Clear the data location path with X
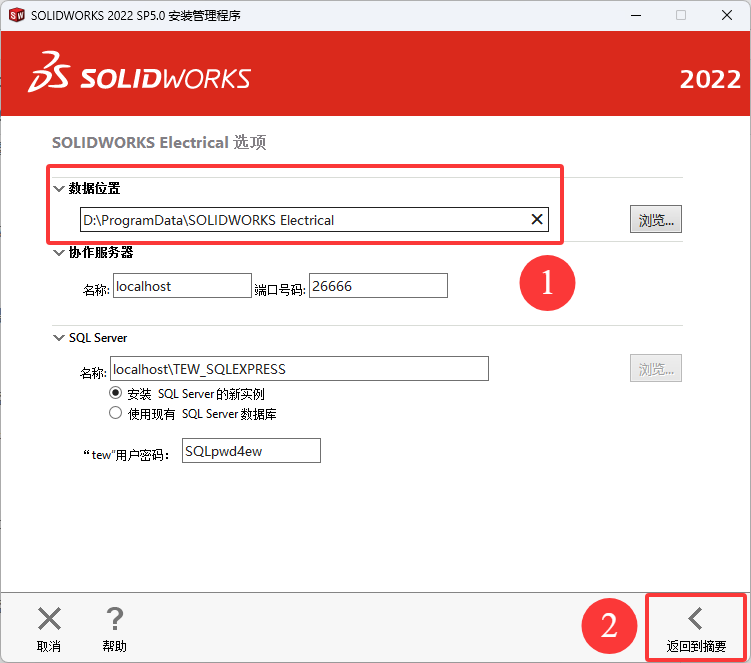751x663 pixels. (x=537, y=219)
